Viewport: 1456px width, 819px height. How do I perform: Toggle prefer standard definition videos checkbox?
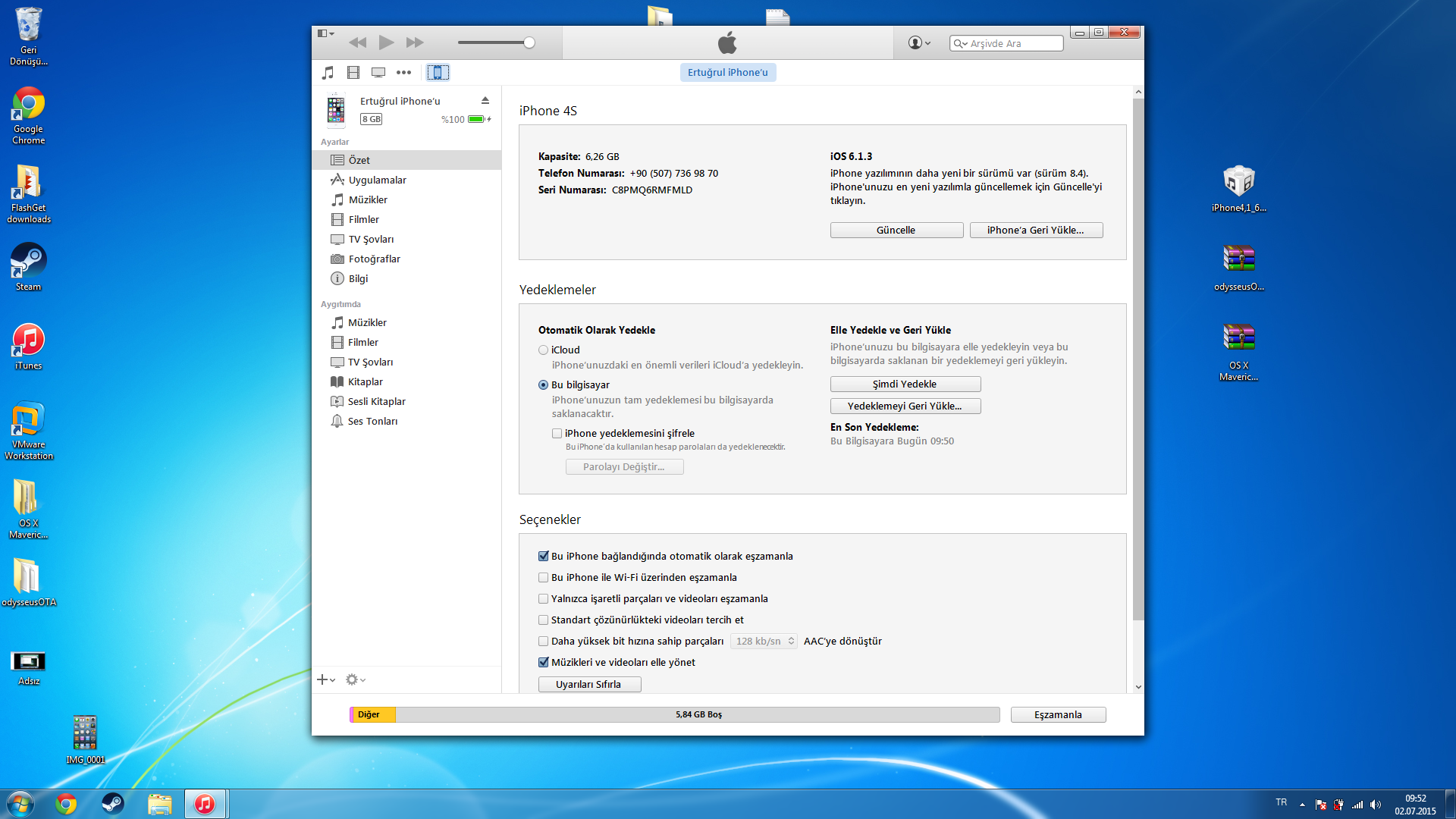543,620
